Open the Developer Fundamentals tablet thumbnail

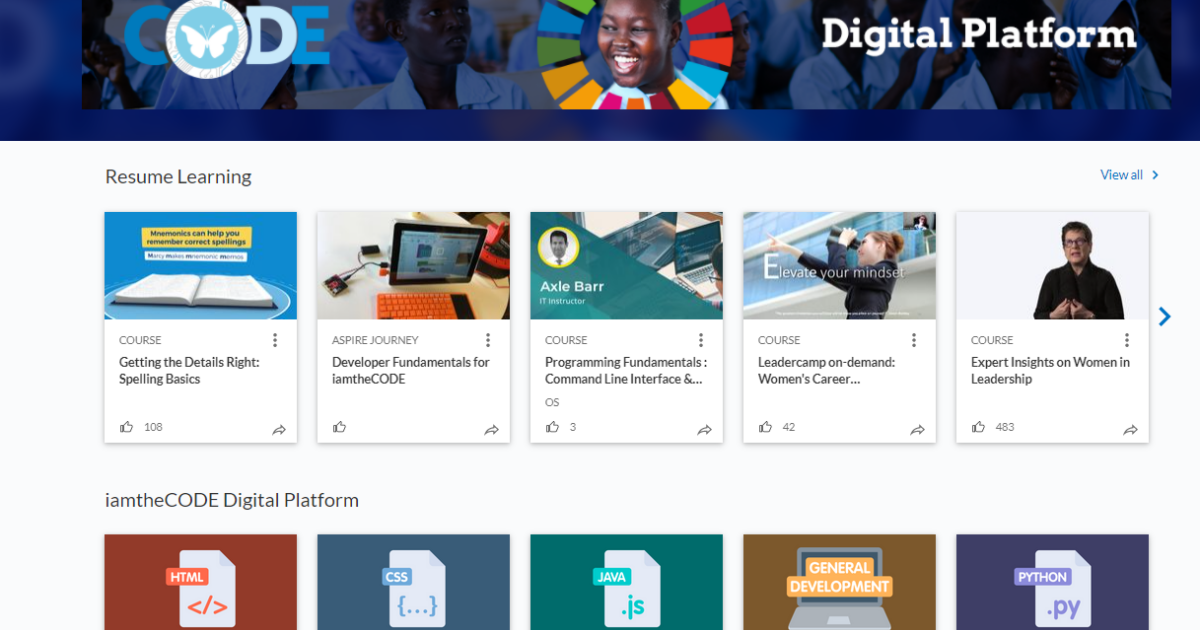(414, 266)
